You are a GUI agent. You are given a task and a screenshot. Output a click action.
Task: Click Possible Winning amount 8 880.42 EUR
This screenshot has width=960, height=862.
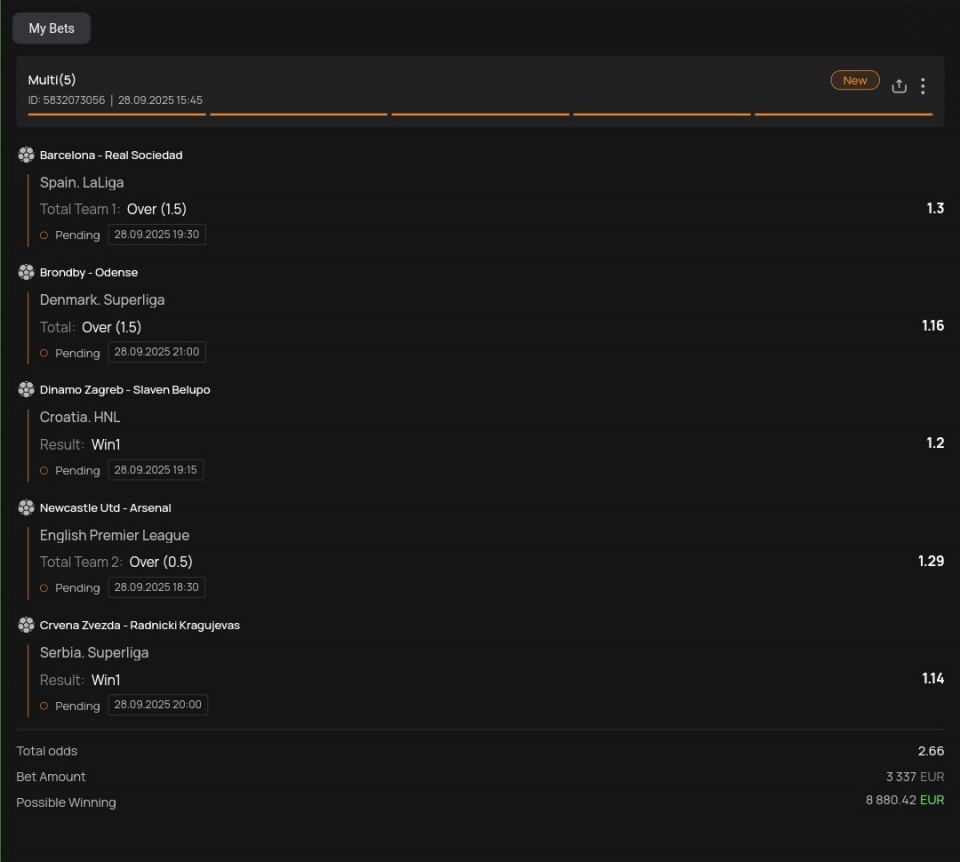point(904,801)
